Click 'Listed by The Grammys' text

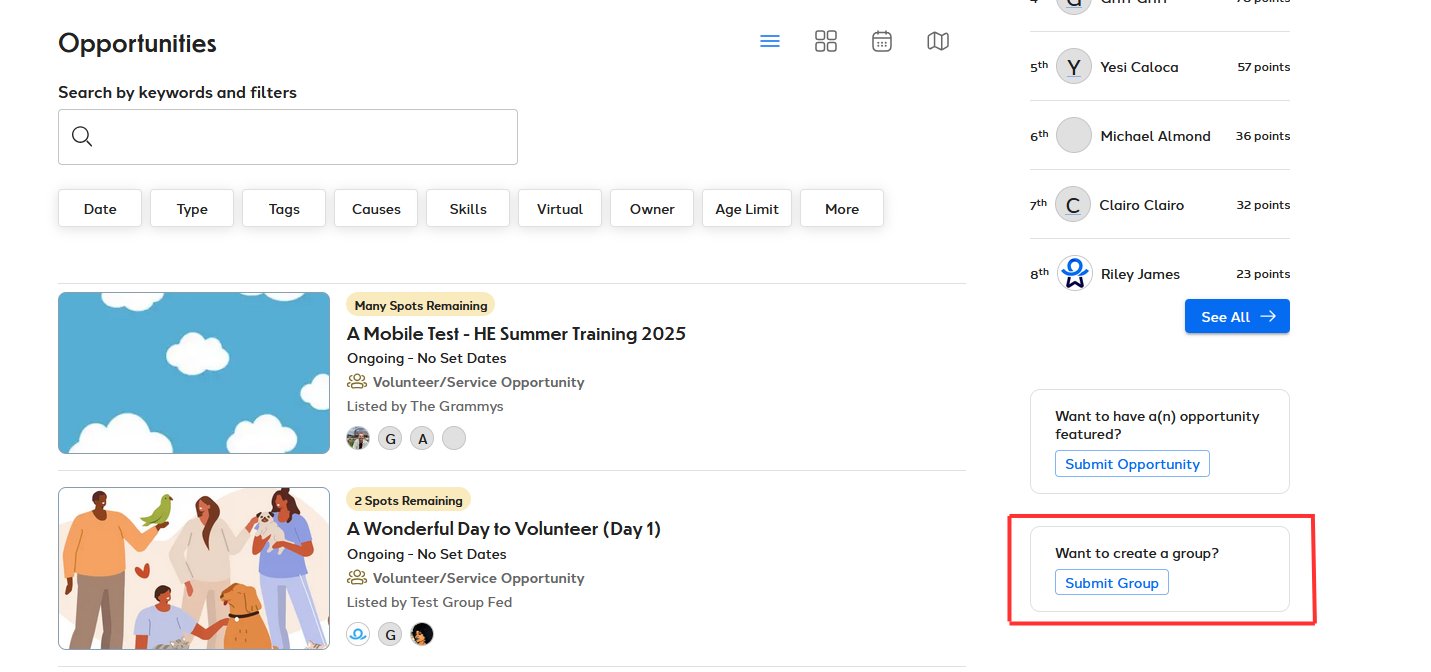click(425, 406)
